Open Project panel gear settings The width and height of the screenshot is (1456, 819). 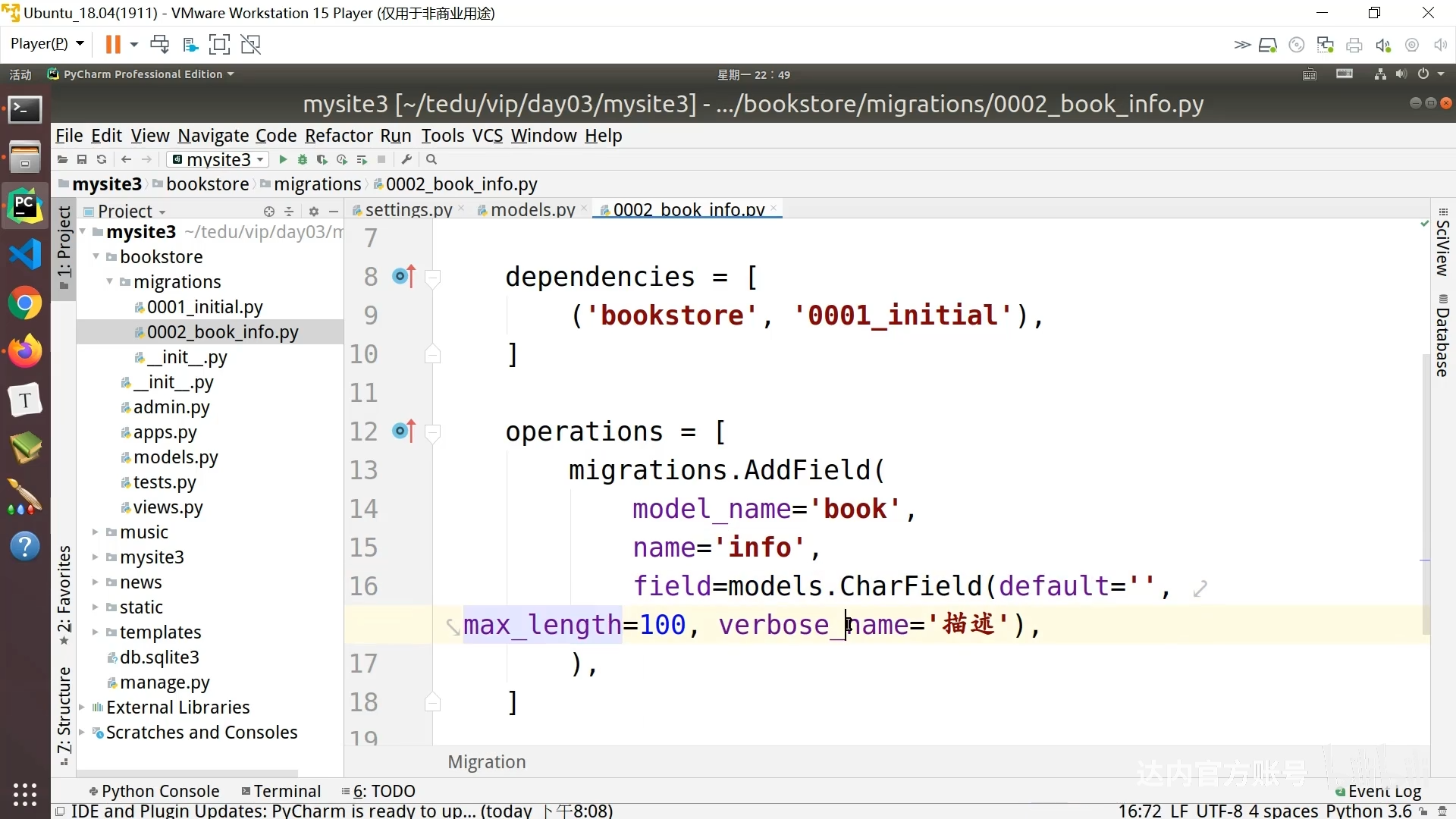314,212
